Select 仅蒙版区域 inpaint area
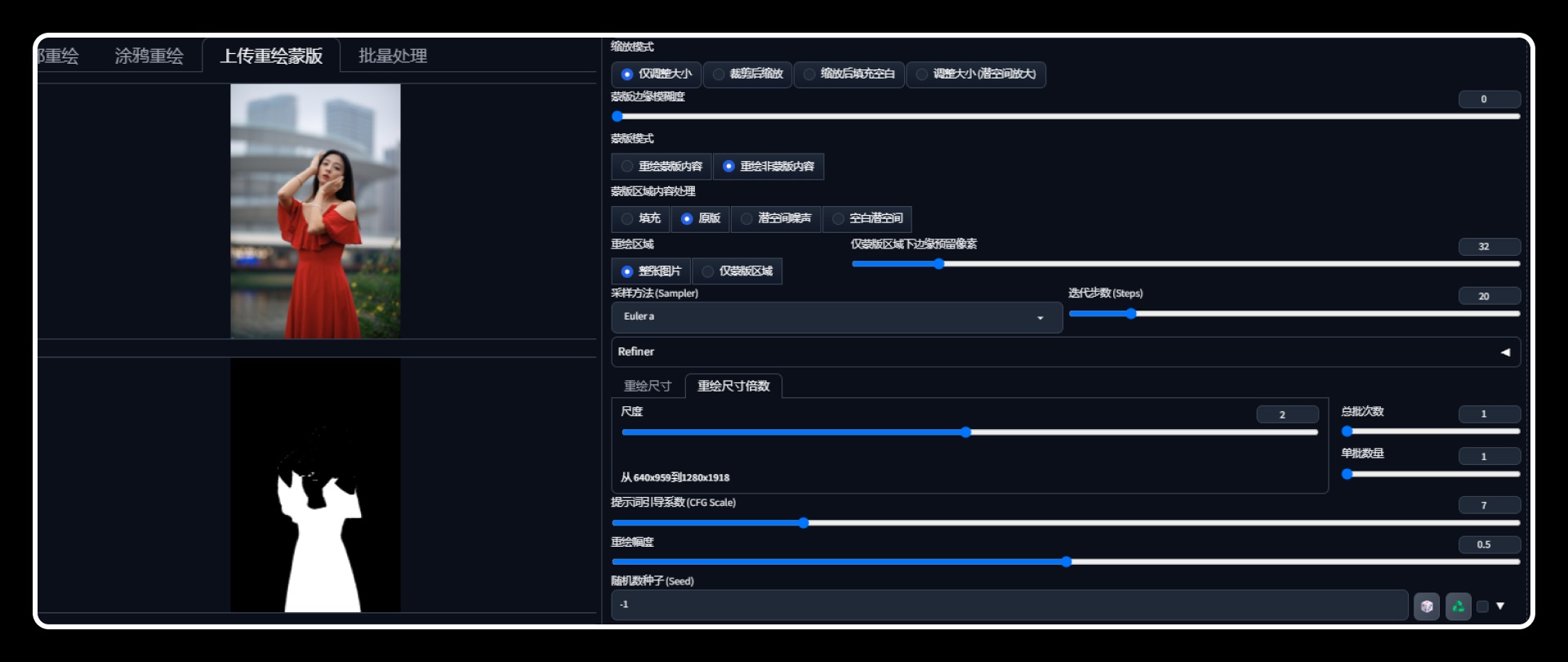The height and width of the screenshot is (662, 1568). (x=737, y=271)
